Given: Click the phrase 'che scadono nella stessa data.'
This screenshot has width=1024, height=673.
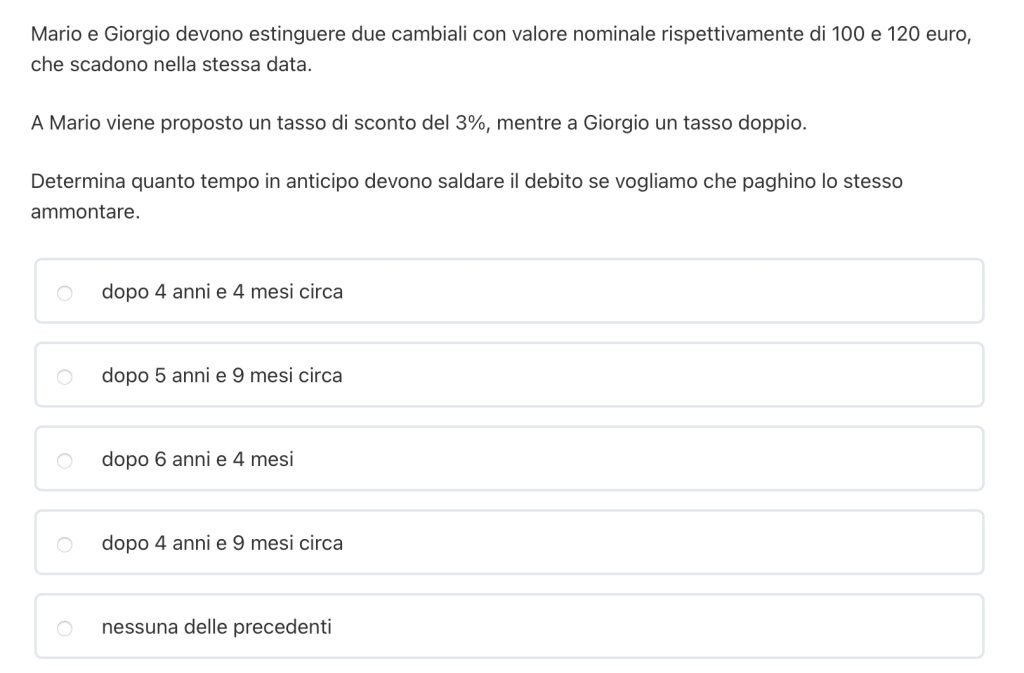Looking at the screenshot, I should pos(171,65).
